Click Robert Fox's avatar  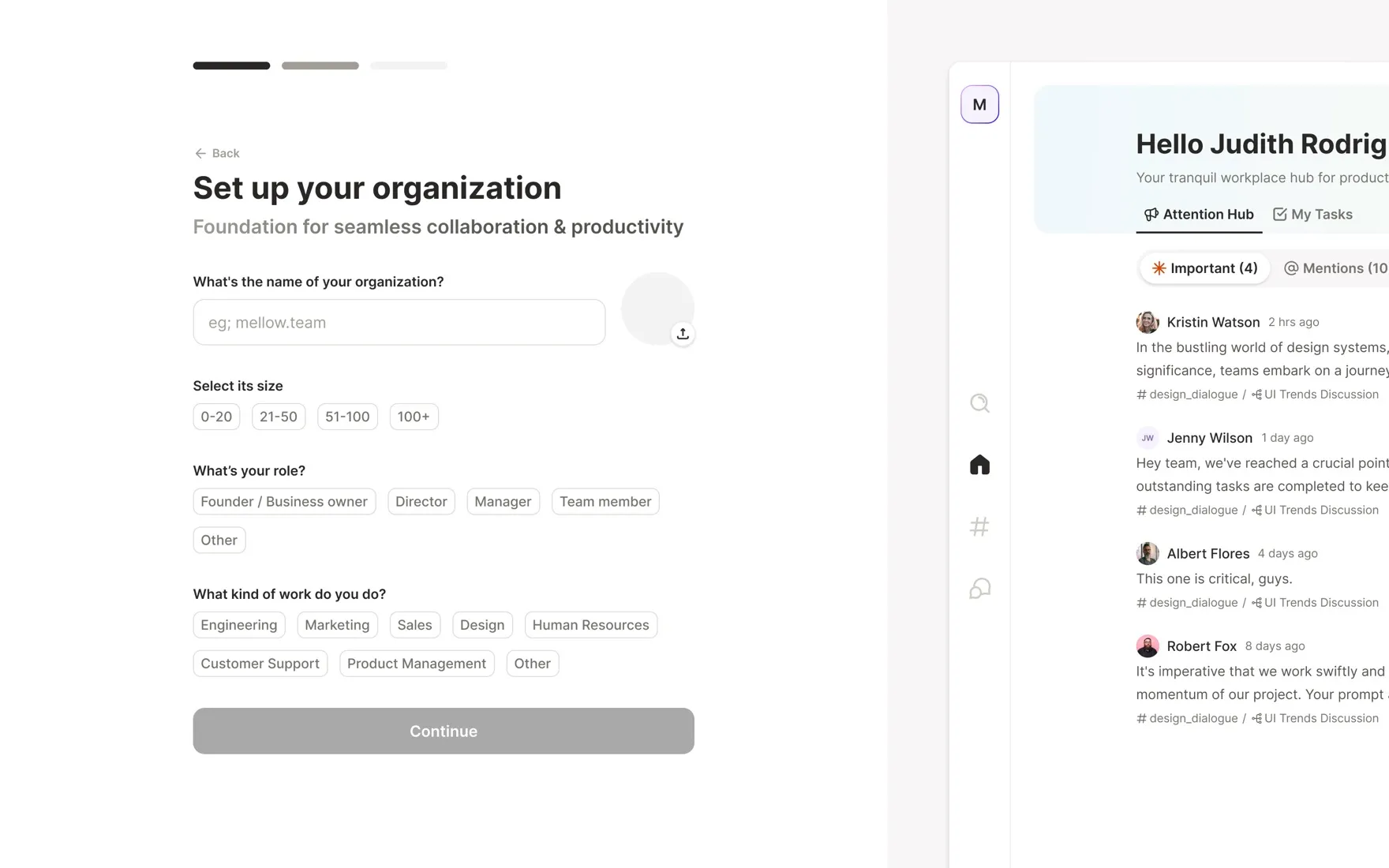click(x=1148, y=645)
